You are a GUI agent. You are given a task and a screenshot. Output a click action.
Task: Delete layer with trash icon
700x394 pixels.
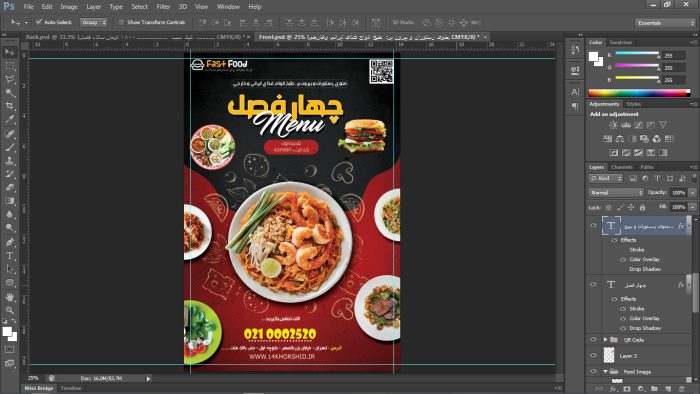click(681, 389)
